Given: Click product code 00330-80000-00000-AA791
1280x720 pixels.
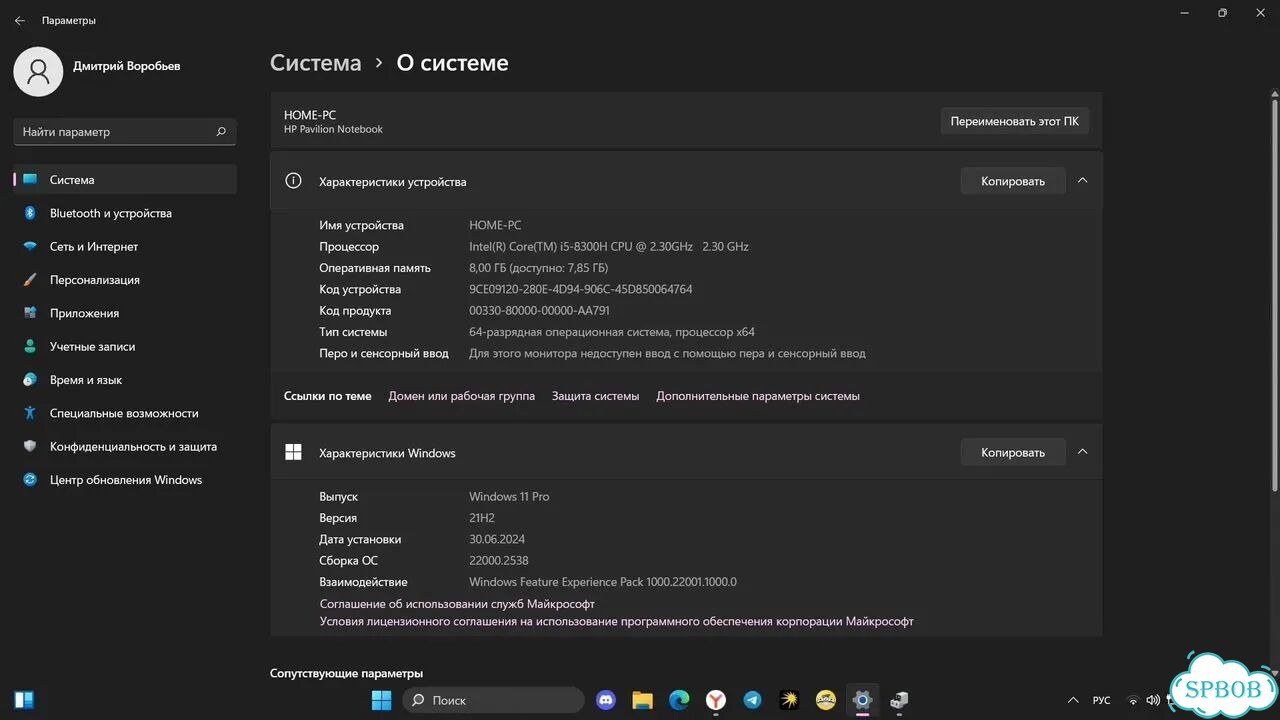Looking at the screenshot, I should click(x=539, y=310).
